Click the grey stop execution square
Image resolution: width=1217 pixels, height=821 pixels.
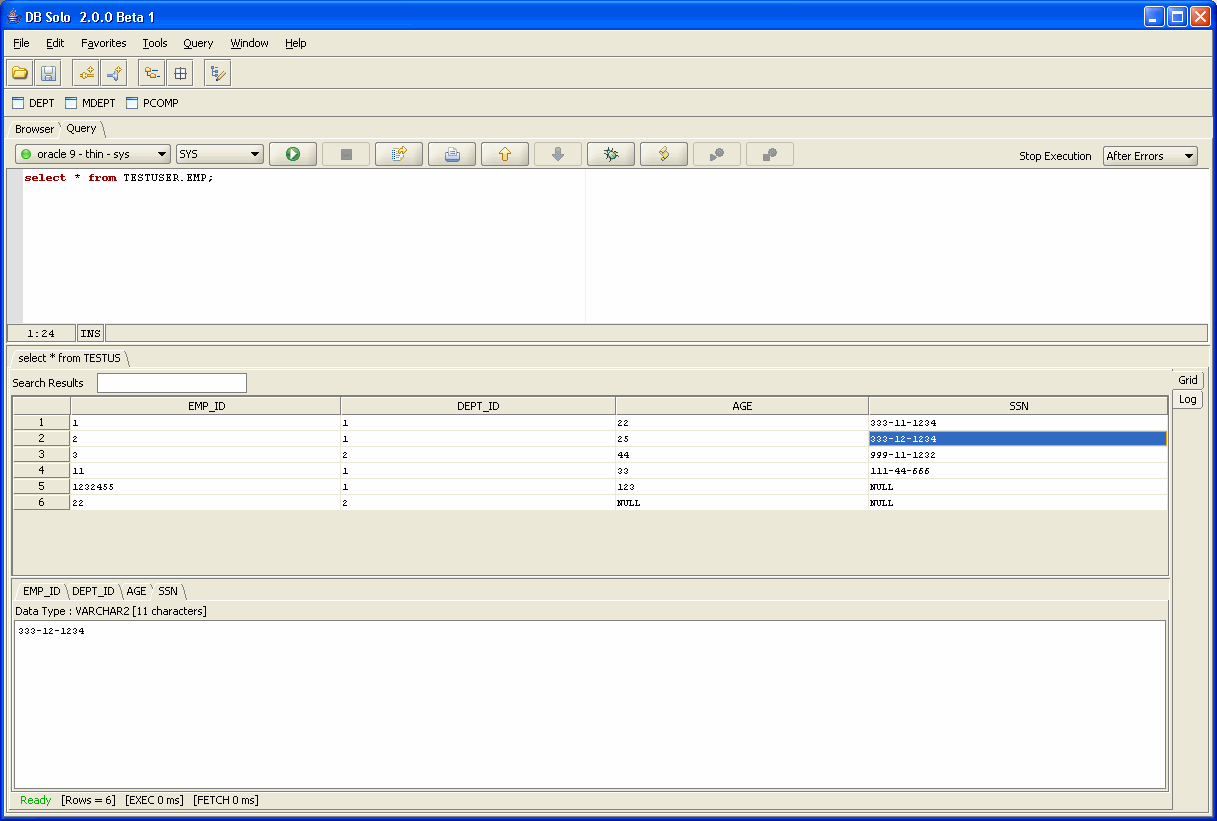point(347,154)
